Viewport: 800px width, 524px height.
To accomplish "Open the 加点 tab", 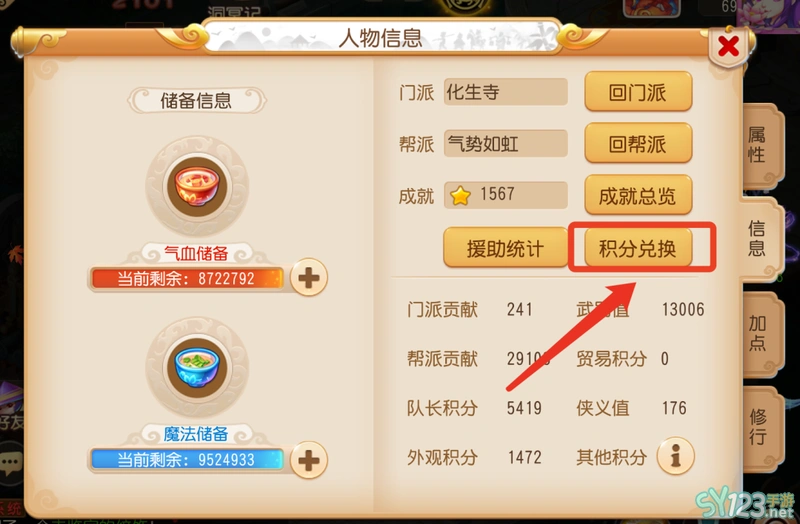I will [x=757, y=333].
